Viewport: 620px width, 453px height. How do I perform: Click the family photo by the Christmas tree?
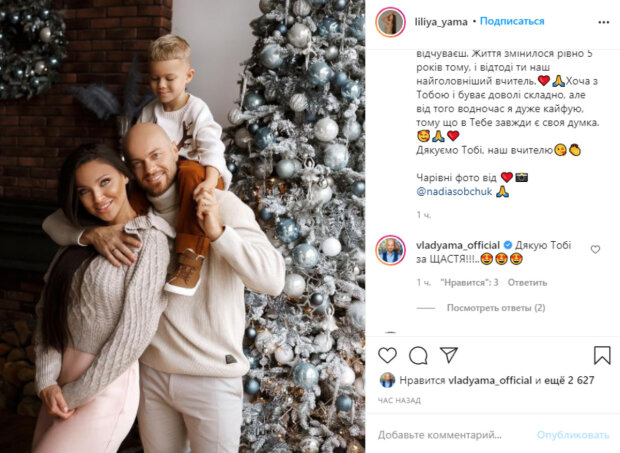coord(183,226)
